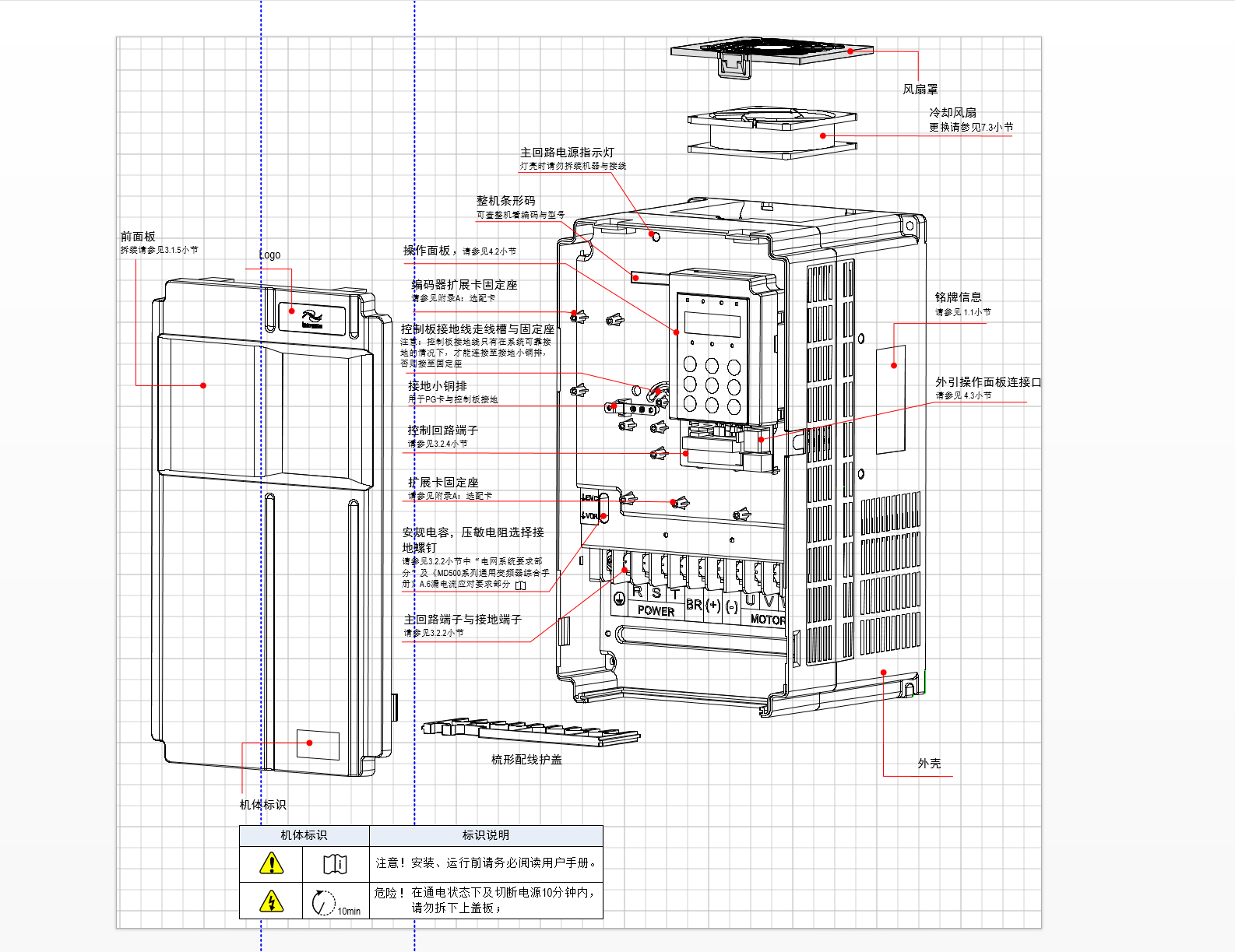Click the '风扇罩' label text
The height and width of the screenshot is (952, 1235).
click(920, 90)
